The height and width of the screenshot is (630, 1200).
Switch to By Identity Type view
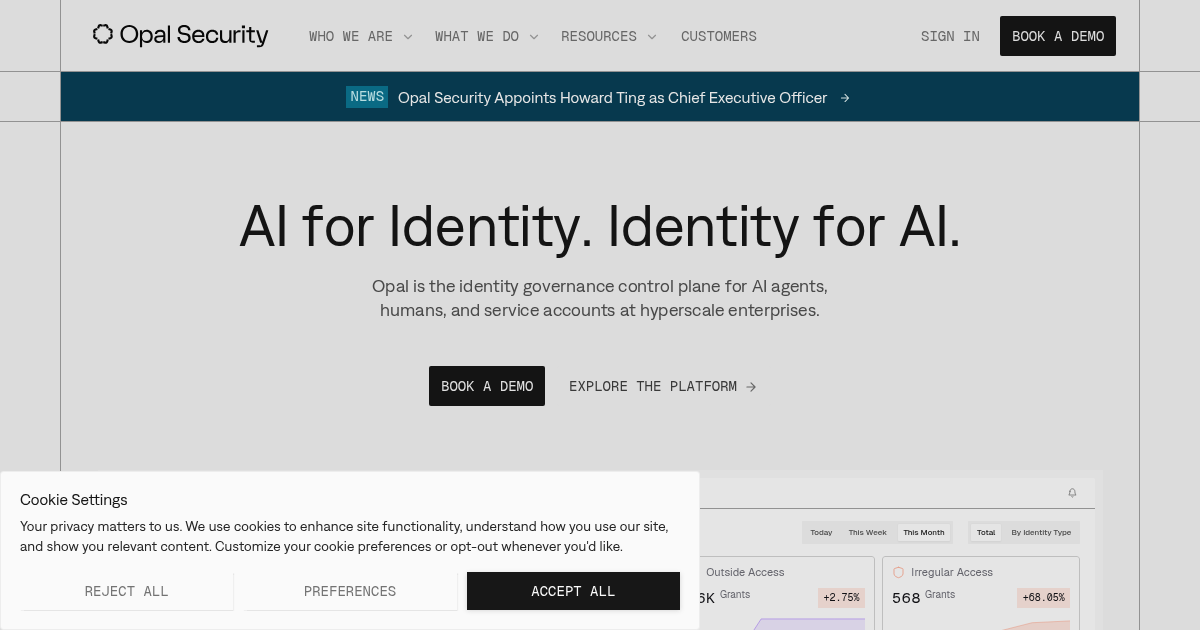click(x=1041, y=532)
